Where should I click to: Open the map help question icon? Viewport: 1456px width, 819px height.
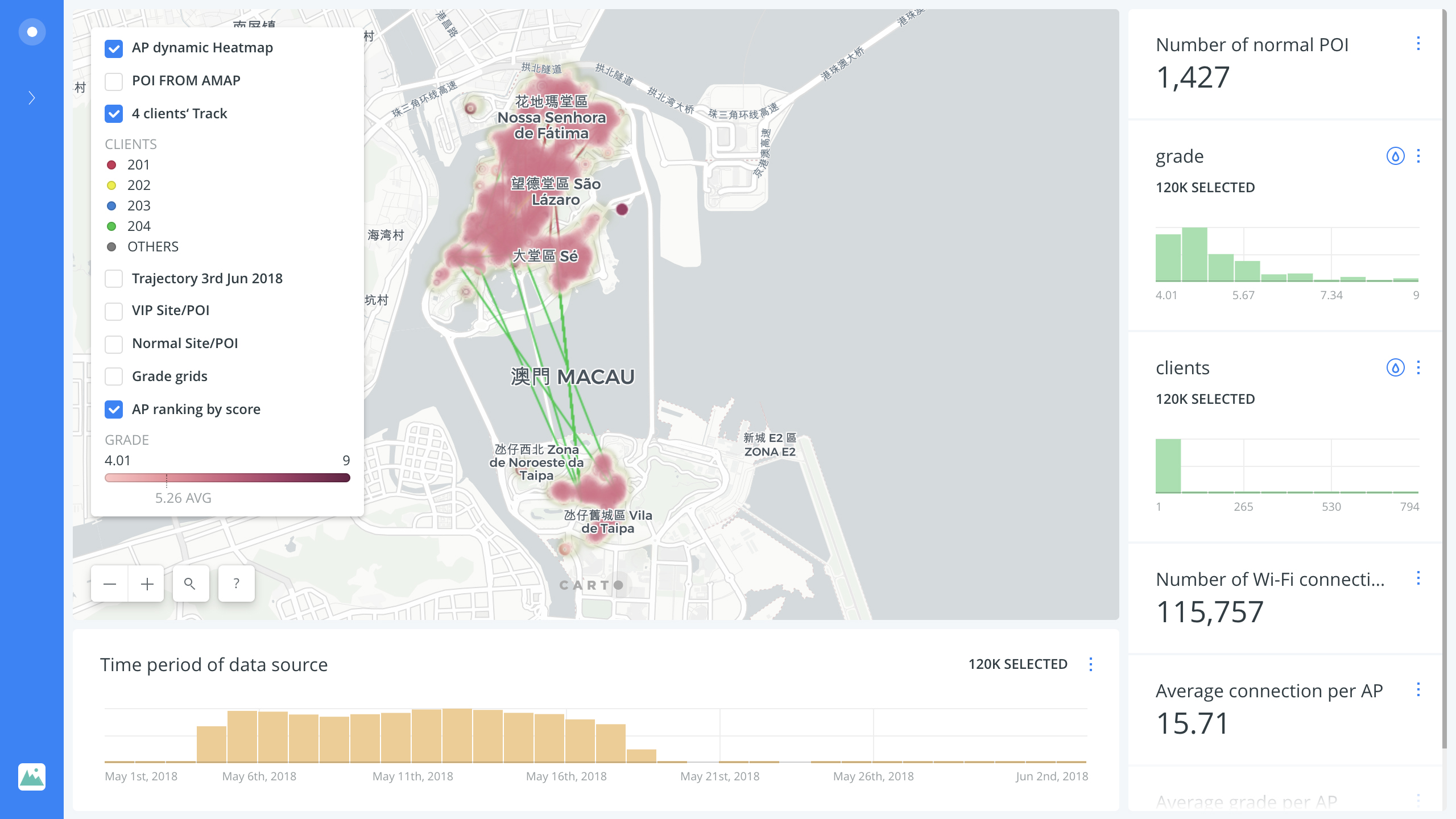pos(236,584)
